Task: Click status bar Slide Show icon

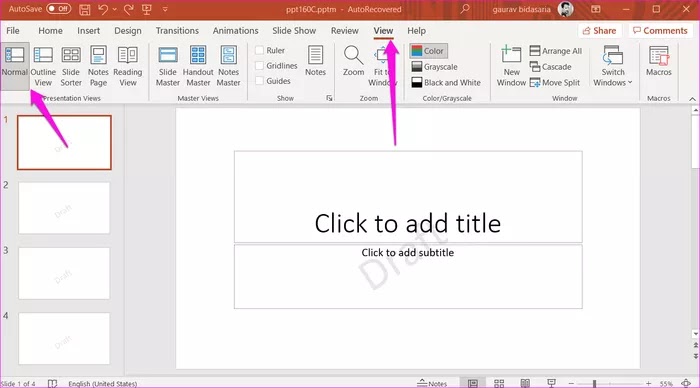Action: coord(552,383)
